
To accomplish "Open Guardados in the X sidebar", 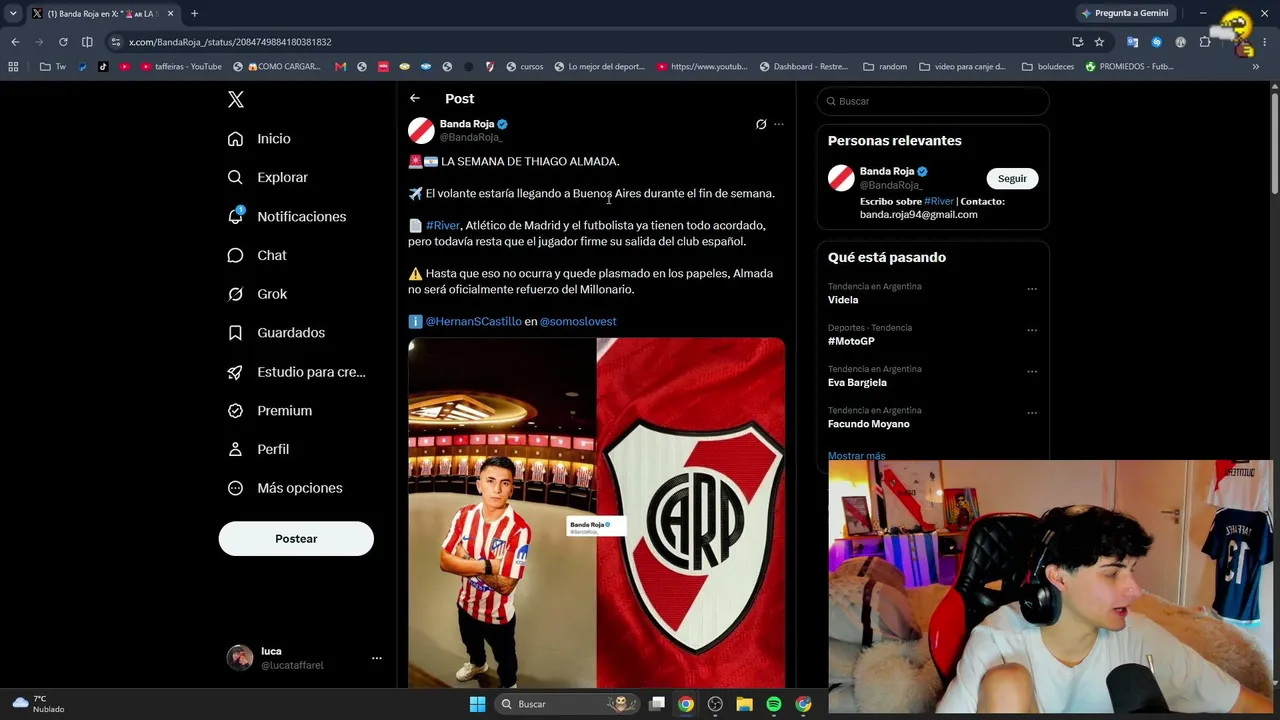I will 276,332.
